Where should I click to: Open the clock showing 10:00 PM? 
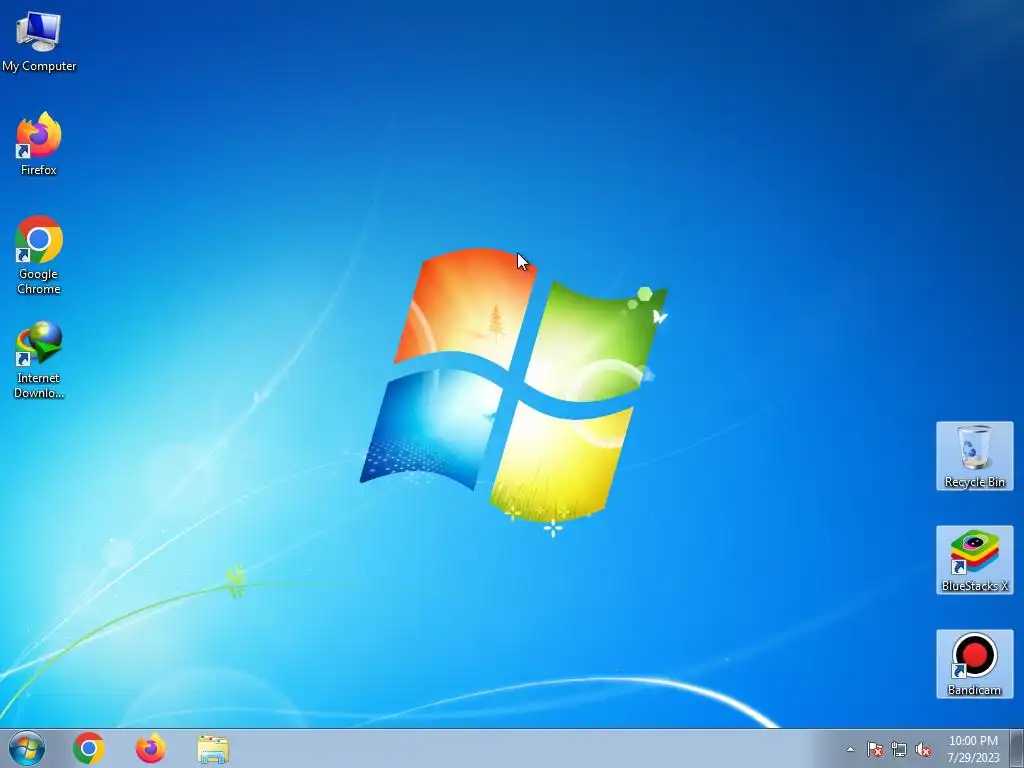click(x=973, y=748)
